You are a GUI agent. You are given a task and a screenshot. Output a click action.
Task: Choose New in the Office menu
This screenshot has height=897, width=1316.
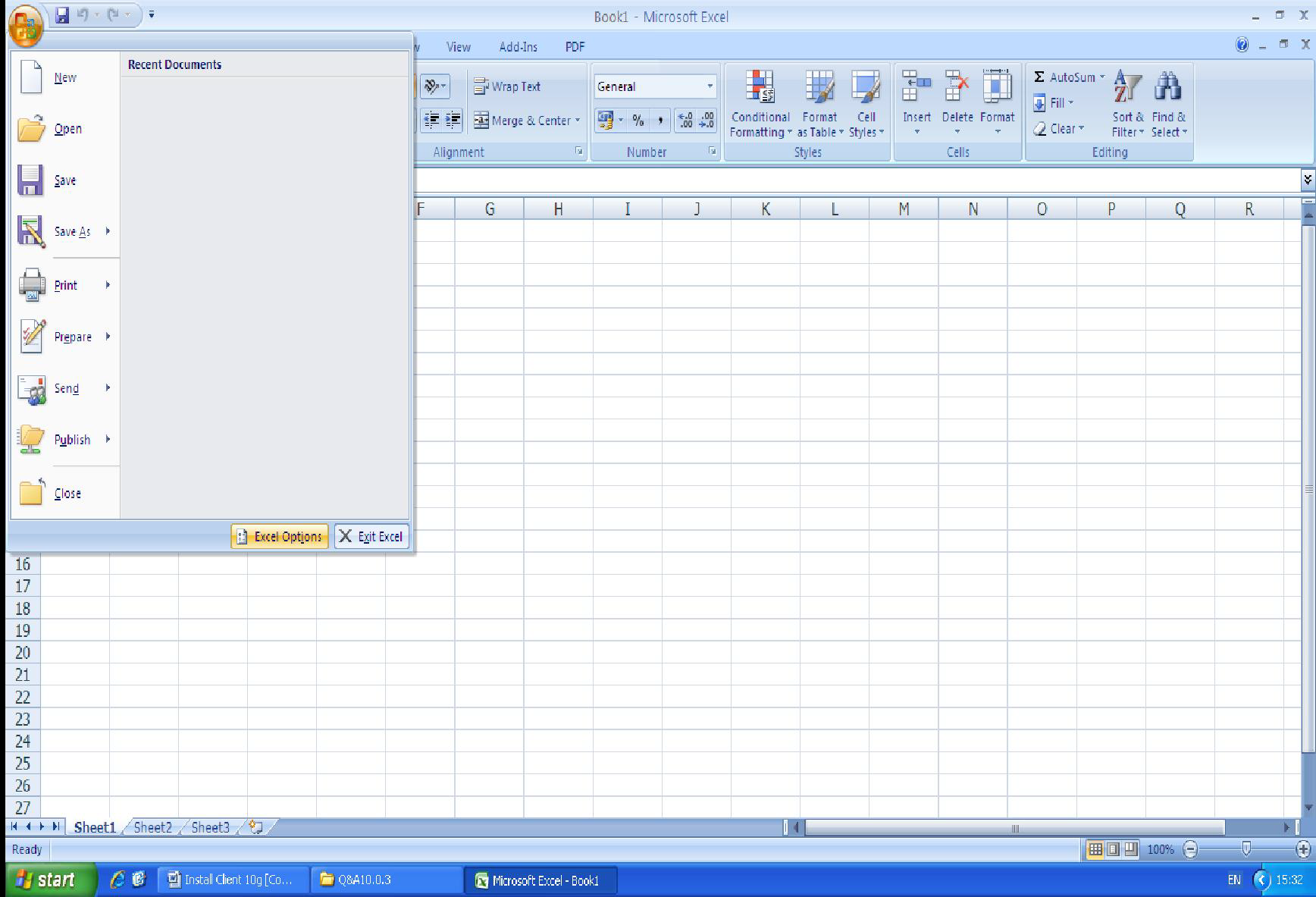tap(65, 77)
